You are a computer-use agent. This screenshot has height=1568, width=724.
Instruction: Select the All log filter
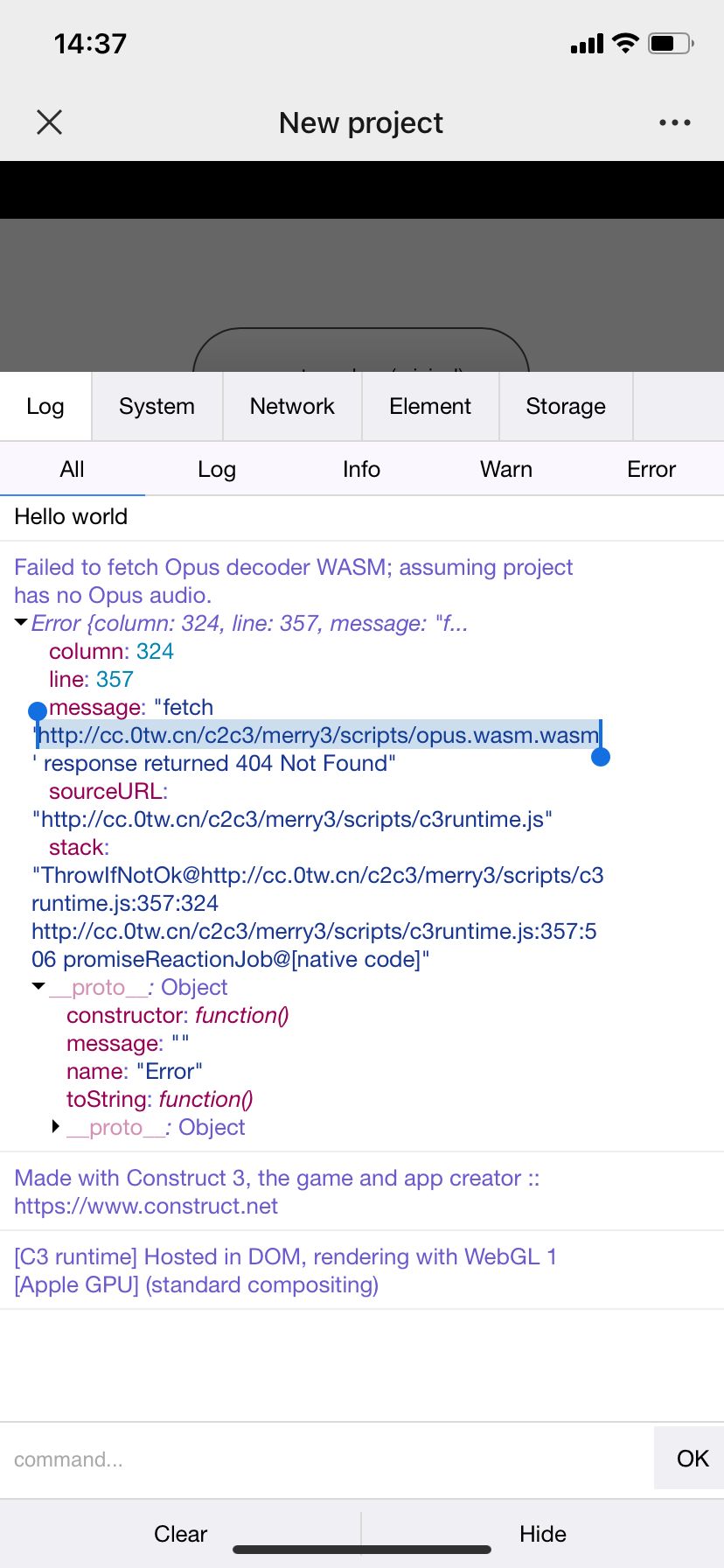point(73,469)
